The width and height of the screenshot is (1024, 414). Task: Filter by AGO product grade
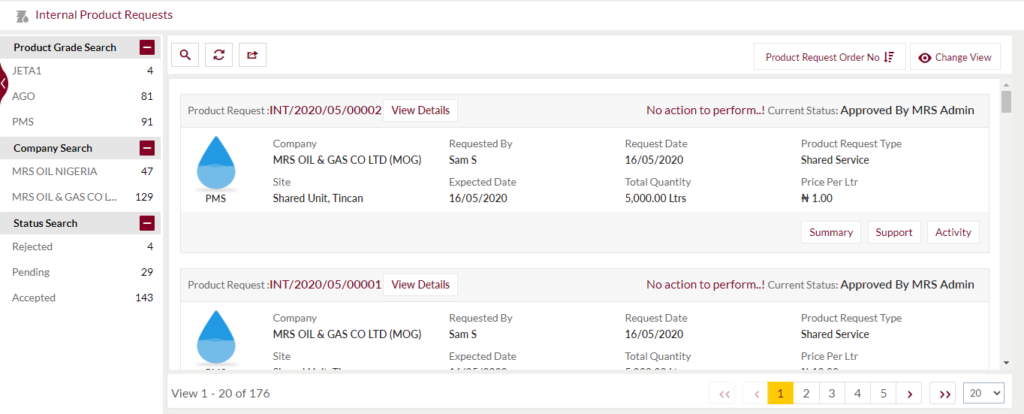pos(82,96)
